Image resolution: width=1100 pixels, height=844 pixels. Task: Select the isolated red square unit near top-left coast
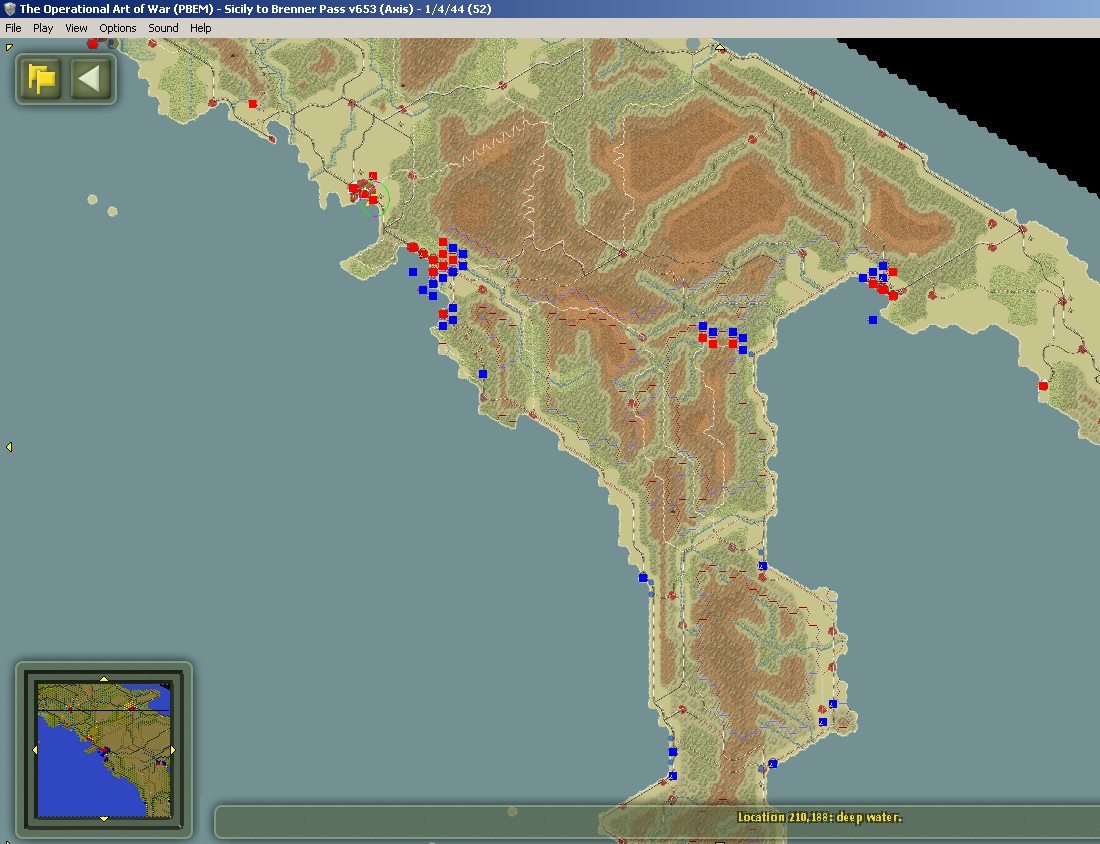pyautogui.click(x=253, y=104)
